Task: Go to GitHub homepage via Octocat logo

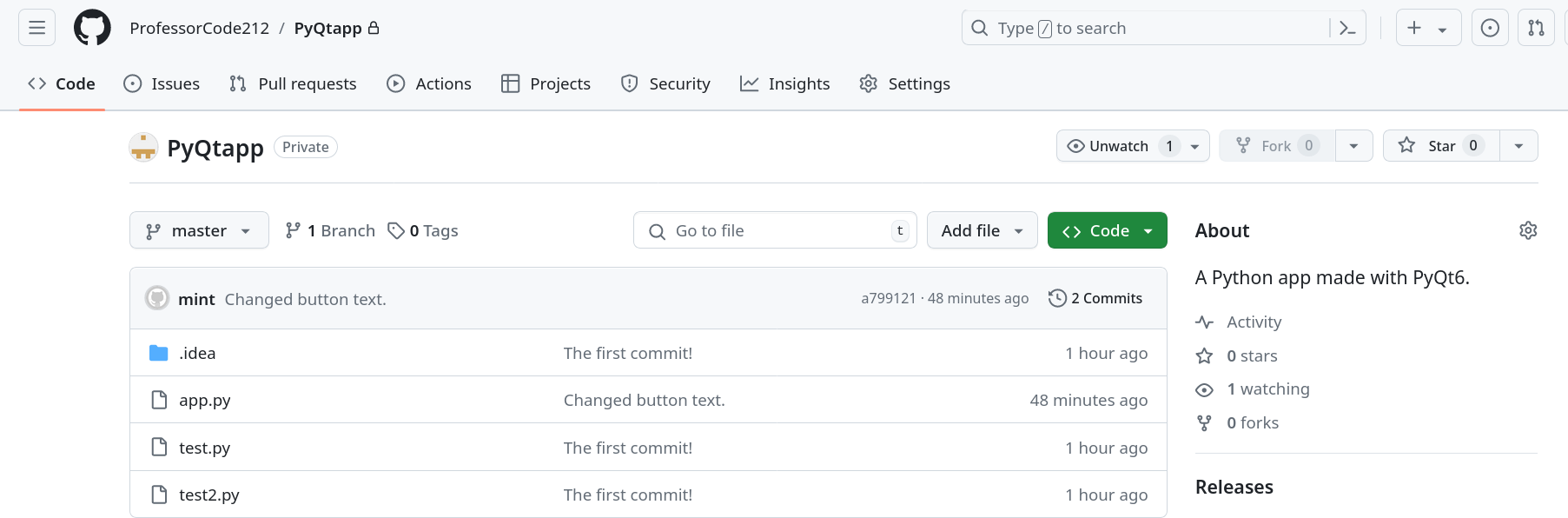Action: (x=92, y=28)
